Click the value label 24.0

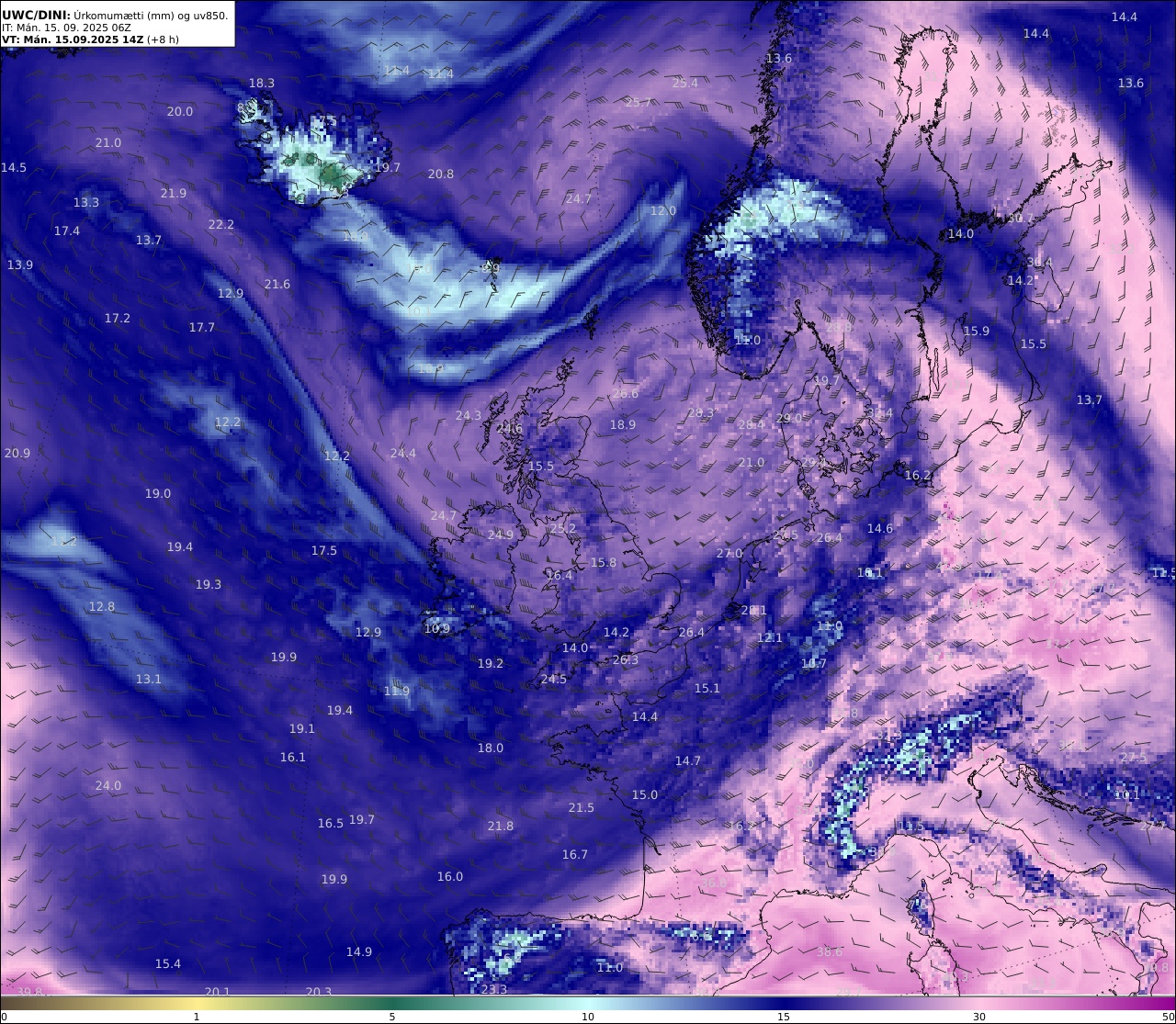pyautogui.click(x=108, y=785)
